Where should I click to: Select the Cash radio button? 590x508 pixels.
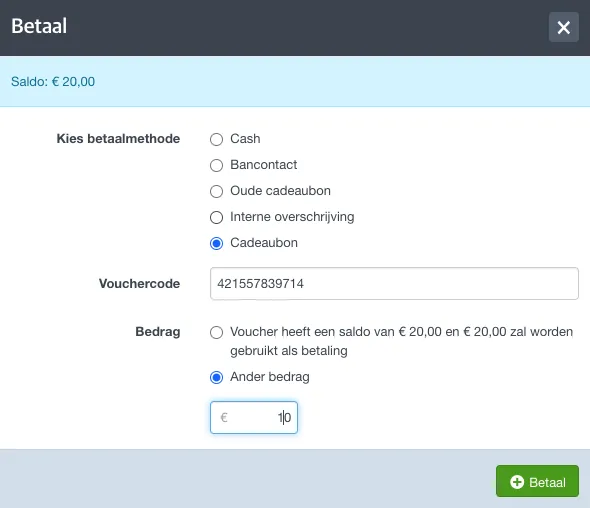(x=216, y=139)
